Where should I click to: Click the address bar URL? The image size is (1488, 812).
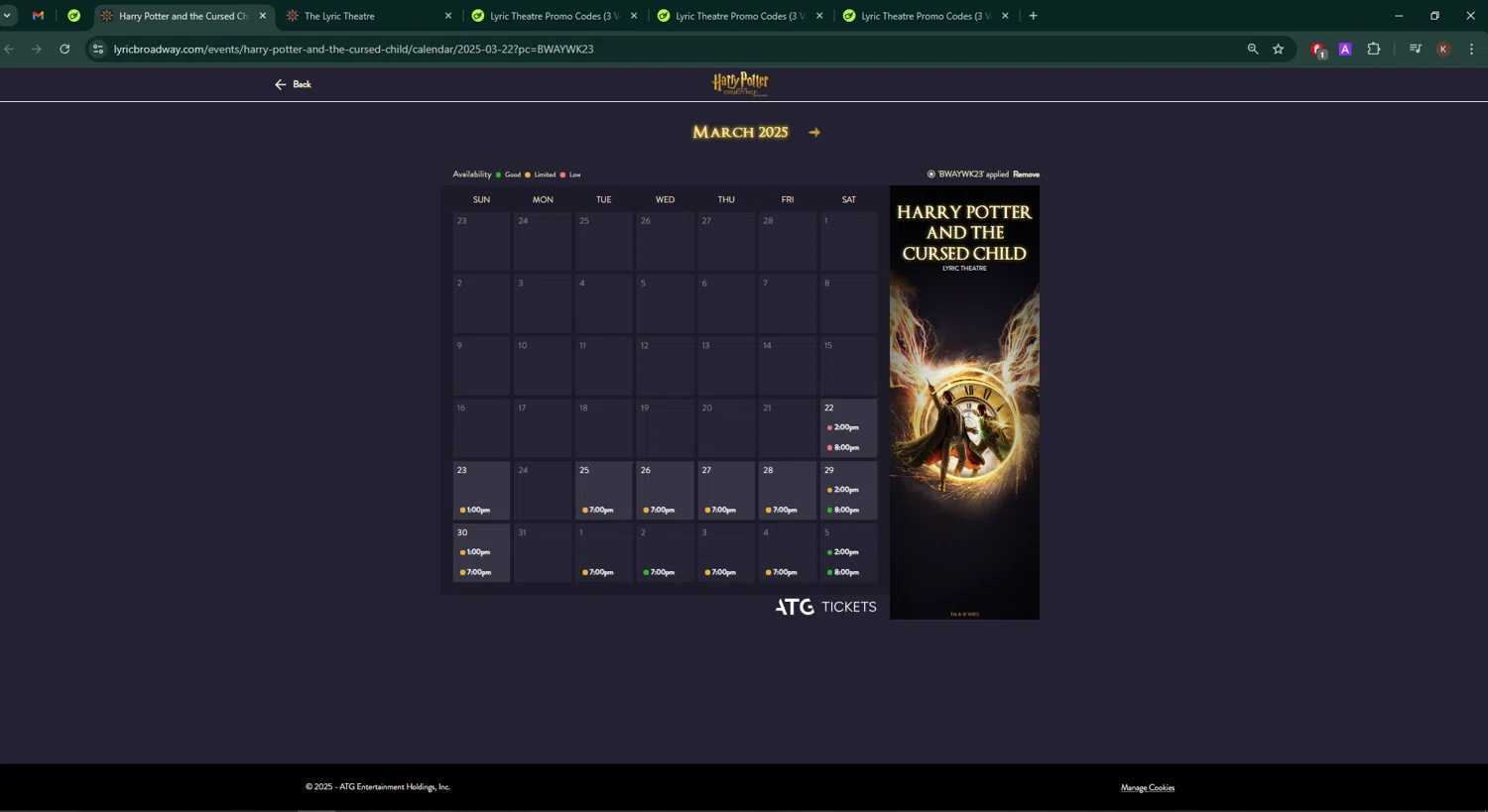pos(353,49)
